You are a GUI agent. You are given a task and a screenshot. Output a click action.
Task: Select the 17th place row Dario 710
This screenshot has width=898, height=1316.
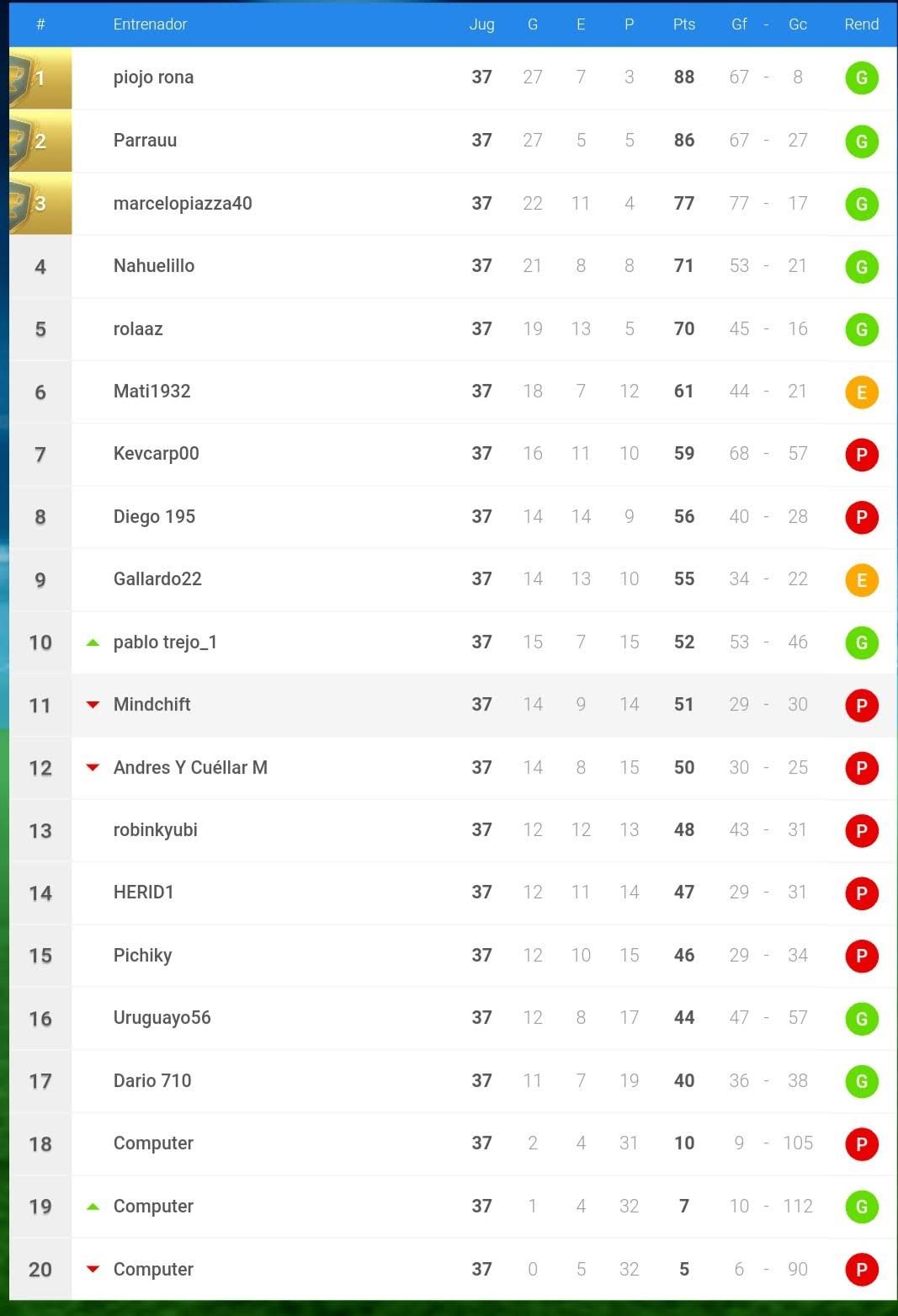coord(152,1081)
